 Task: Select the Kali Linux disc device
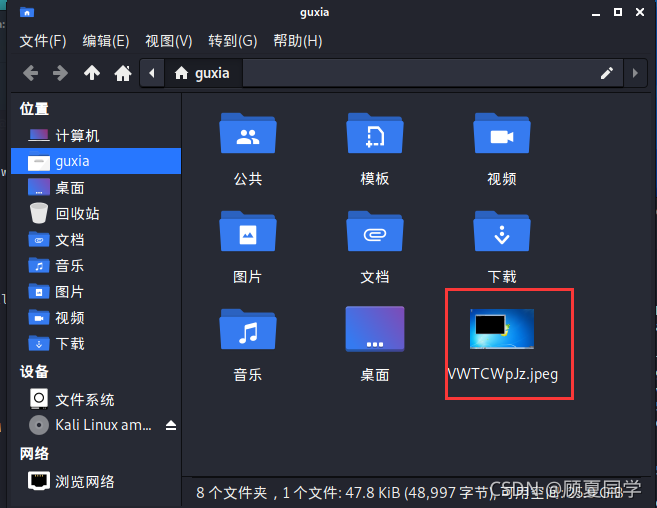pos(90,425)
